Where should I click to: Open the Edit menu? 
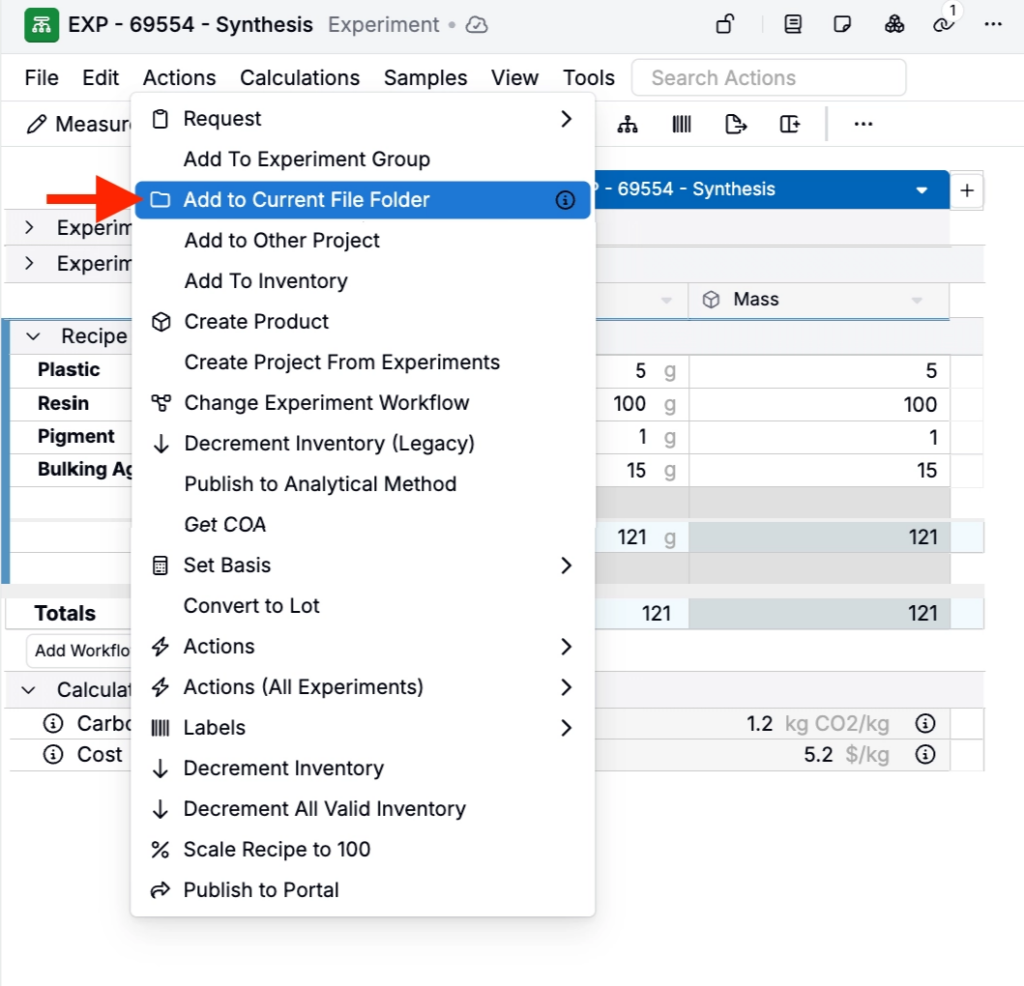(101, 78)
